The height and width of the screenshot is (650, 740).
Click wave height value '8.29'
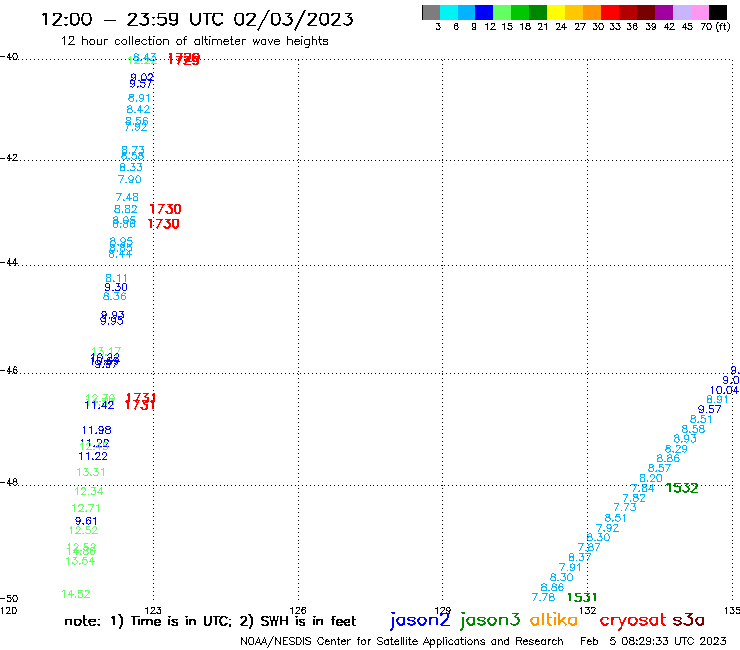(x=676, y=449)
